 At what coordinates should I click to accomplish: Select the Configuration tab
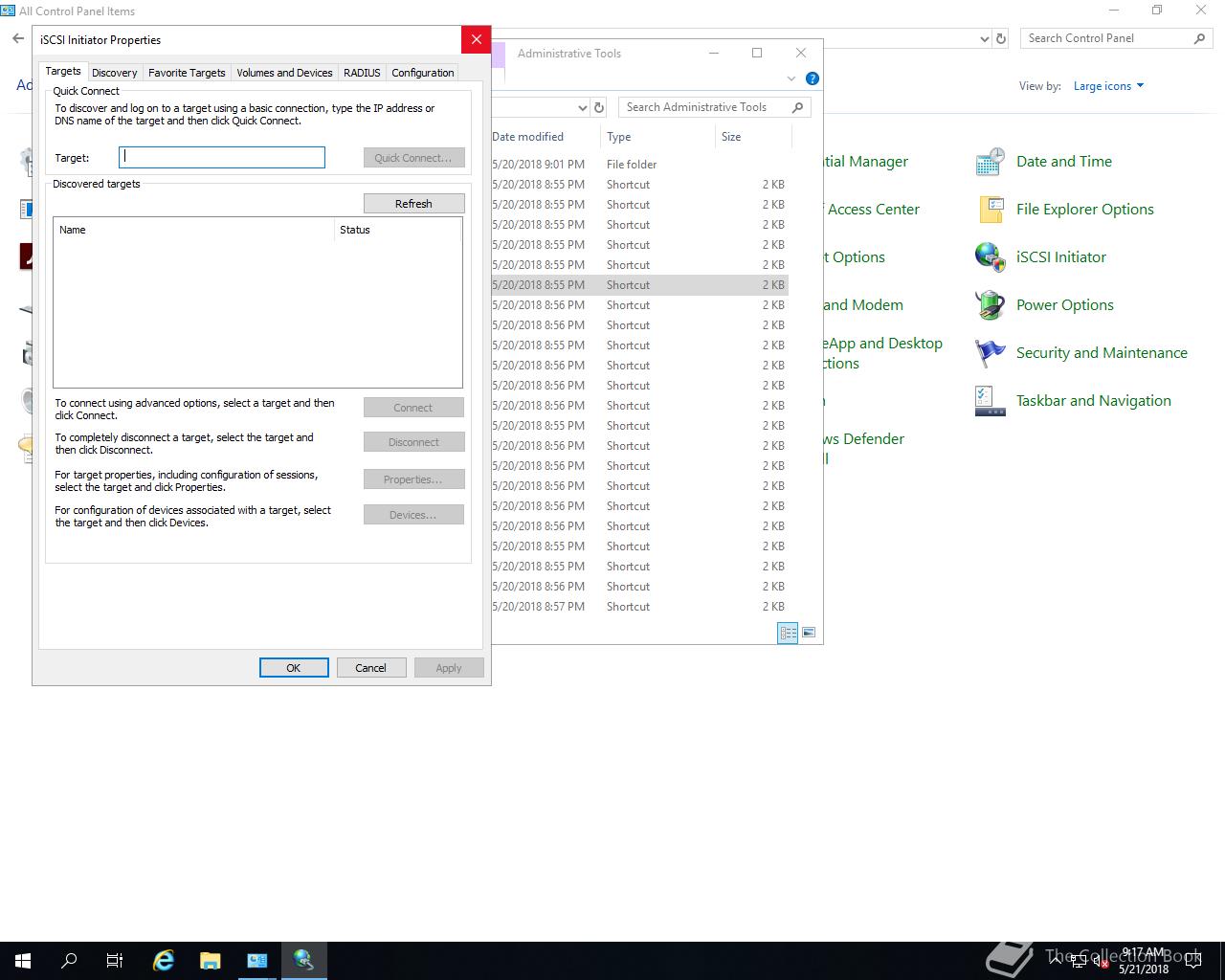coord(422,73)
